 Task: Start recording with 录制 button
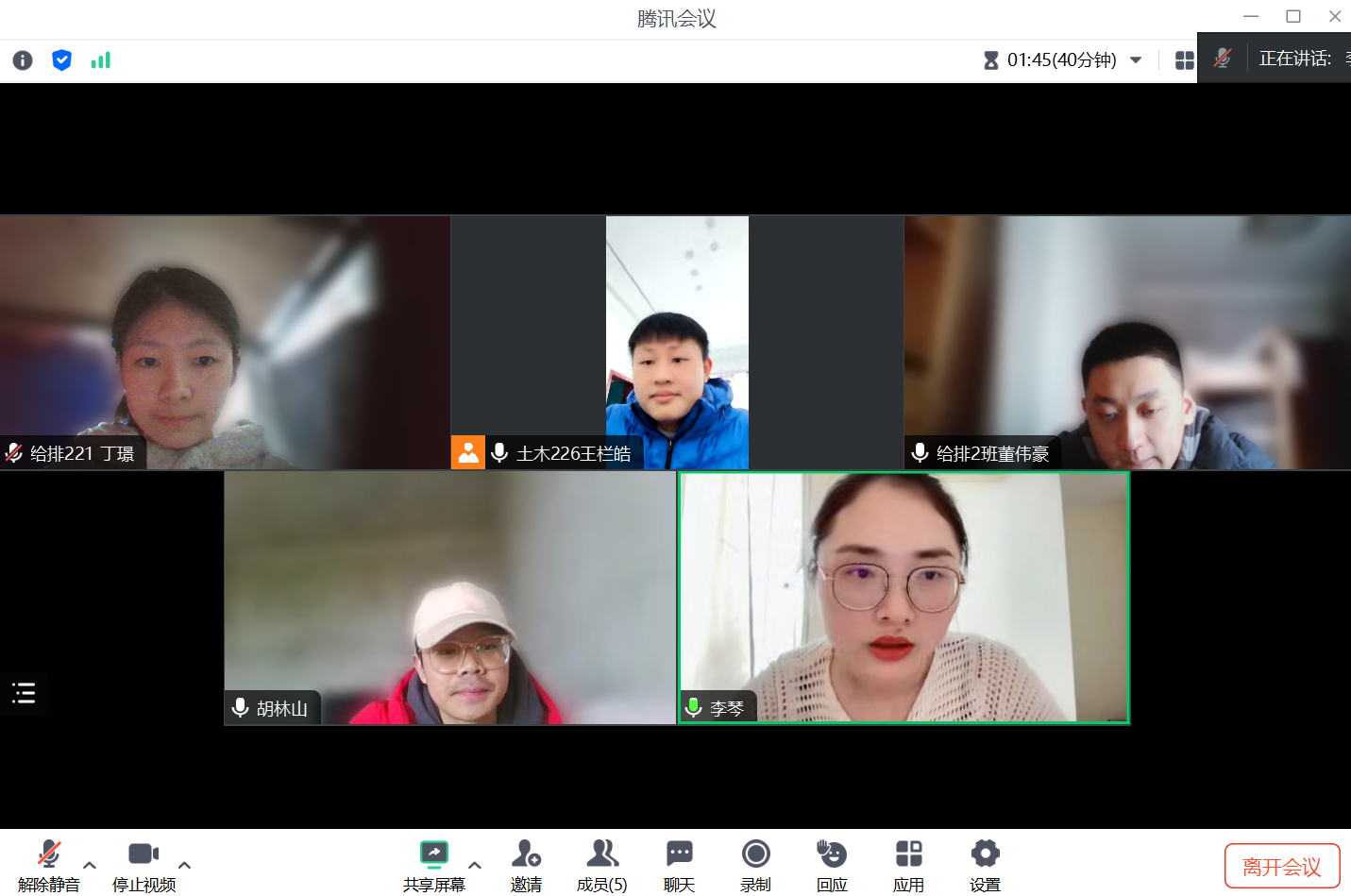(755, 865)
